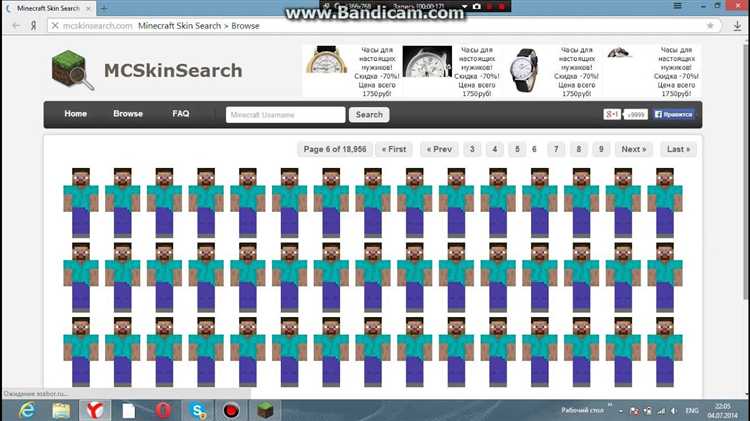Open the browser hamburger menu icon
The image size is (750, 421).
(x=678, y=6)
